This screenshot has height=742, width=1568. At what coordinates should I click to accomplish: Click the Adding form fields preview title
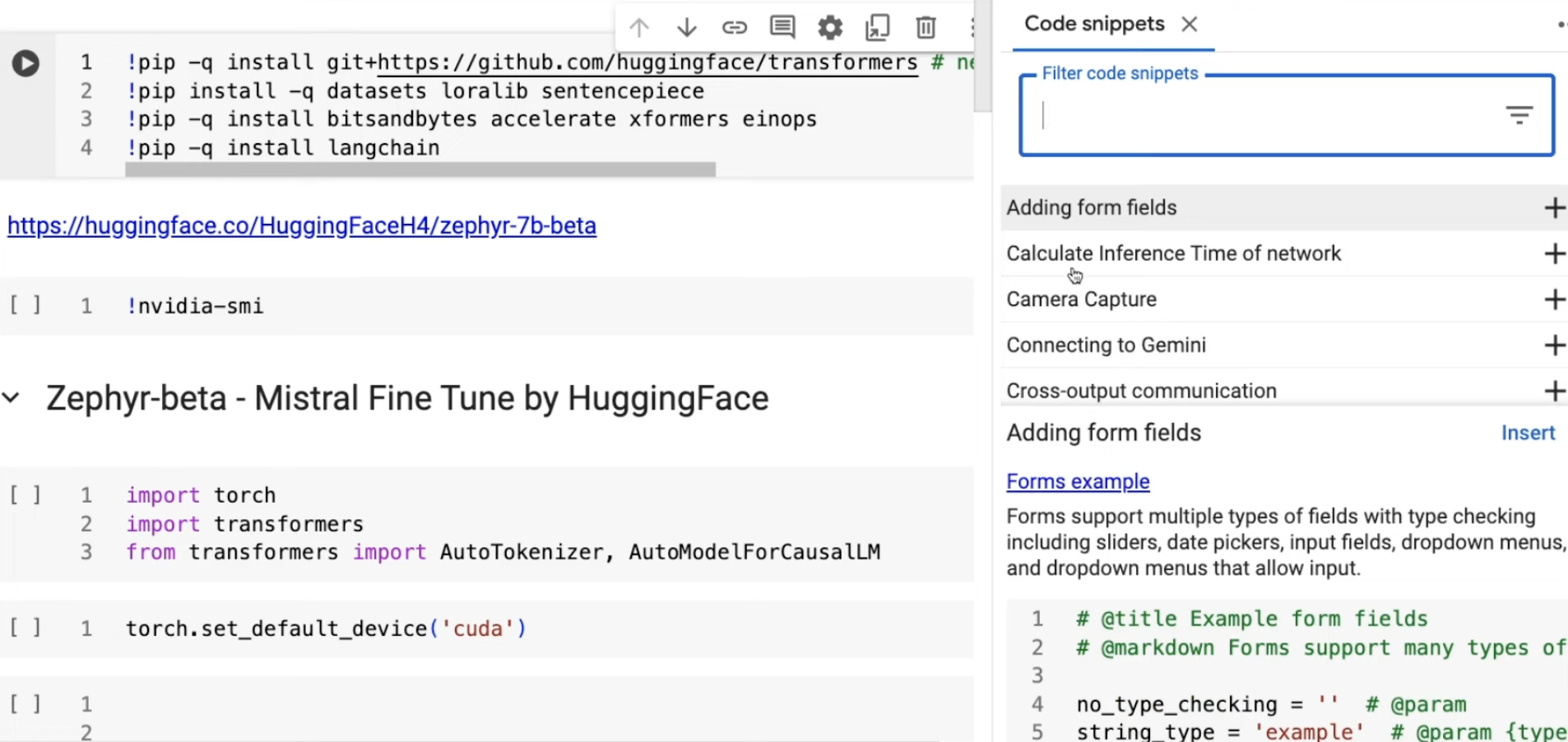coord(1104,433)
